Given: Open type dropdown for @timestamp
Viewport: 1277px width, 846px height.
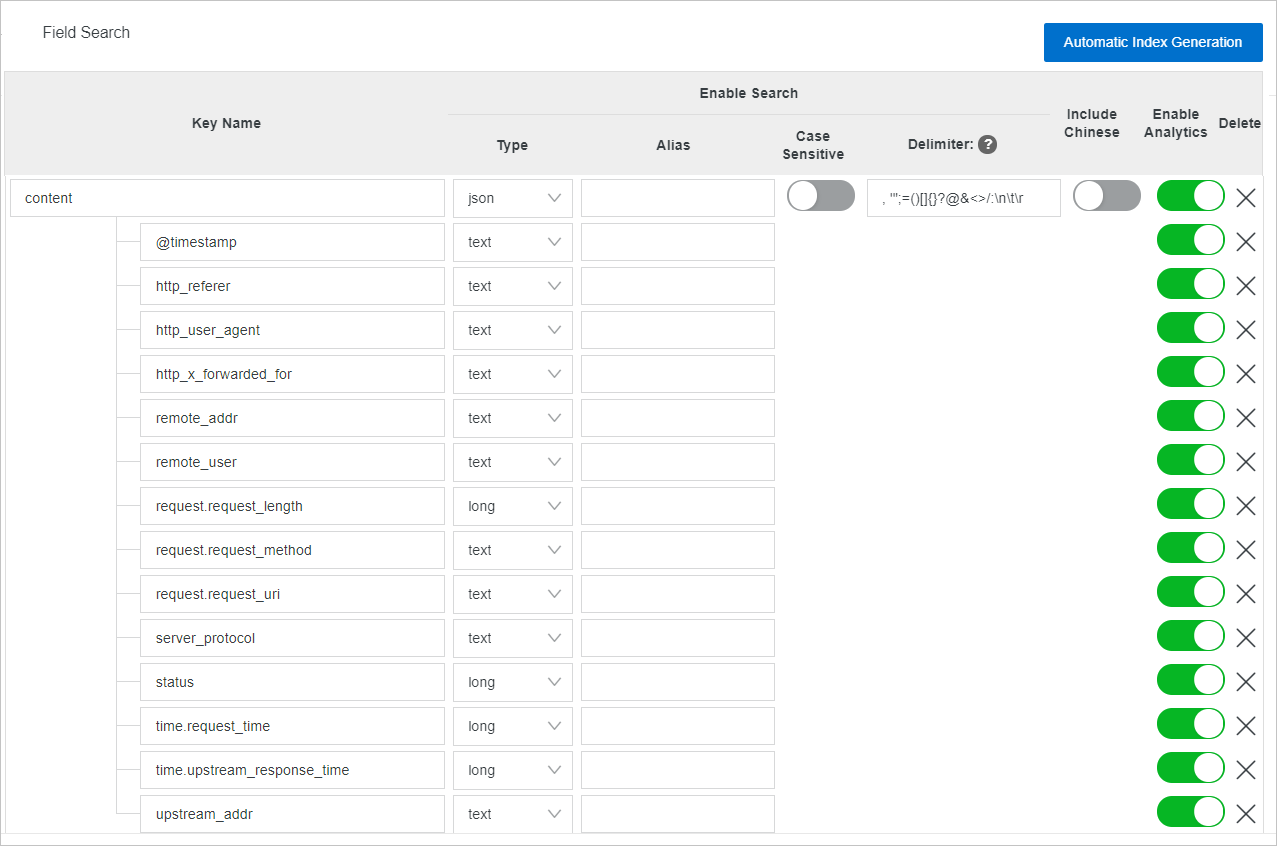Looking at the screenshot, I should click(x=513, y=242).
